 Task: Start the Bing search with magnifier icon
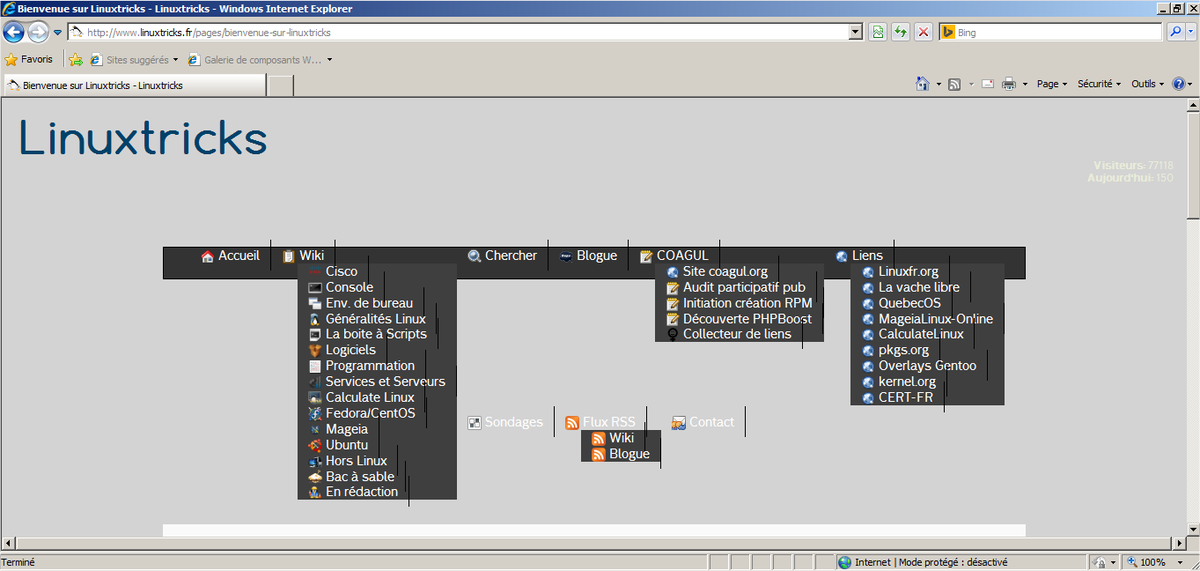1176,32
